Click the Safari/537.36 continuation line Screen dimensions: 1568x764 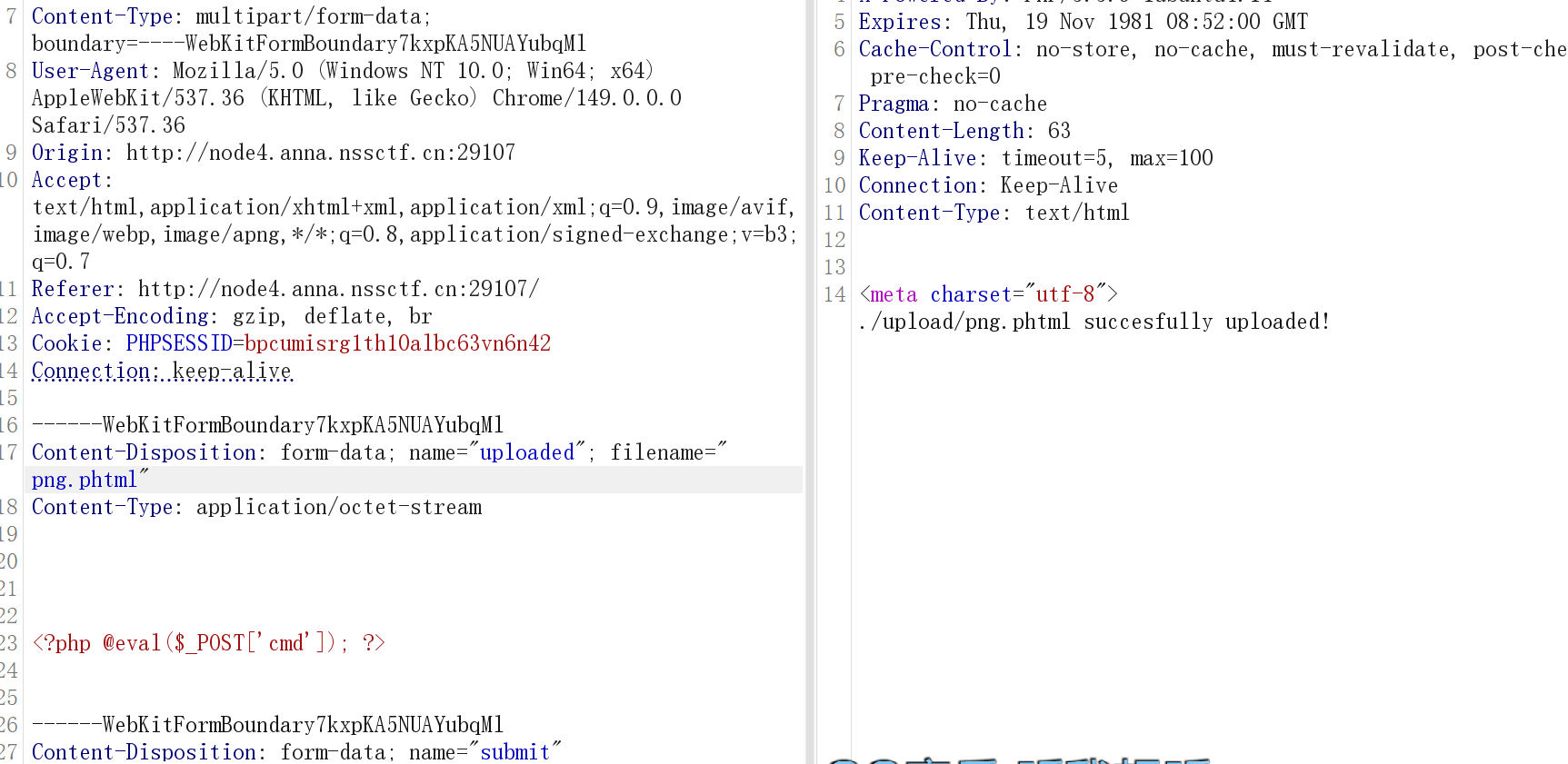pyautogui.click(x=108, y=125)
